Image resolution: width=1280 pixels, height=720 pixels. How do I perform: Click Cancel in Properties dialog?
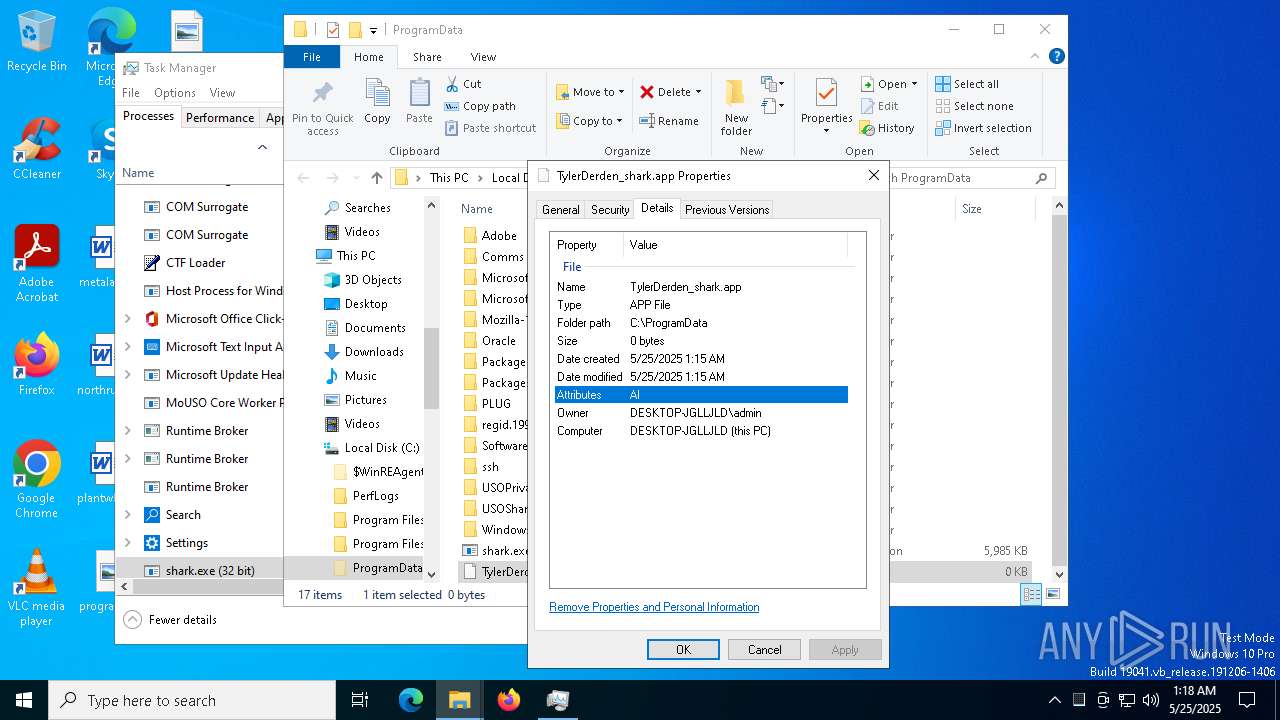click(765, 650)
